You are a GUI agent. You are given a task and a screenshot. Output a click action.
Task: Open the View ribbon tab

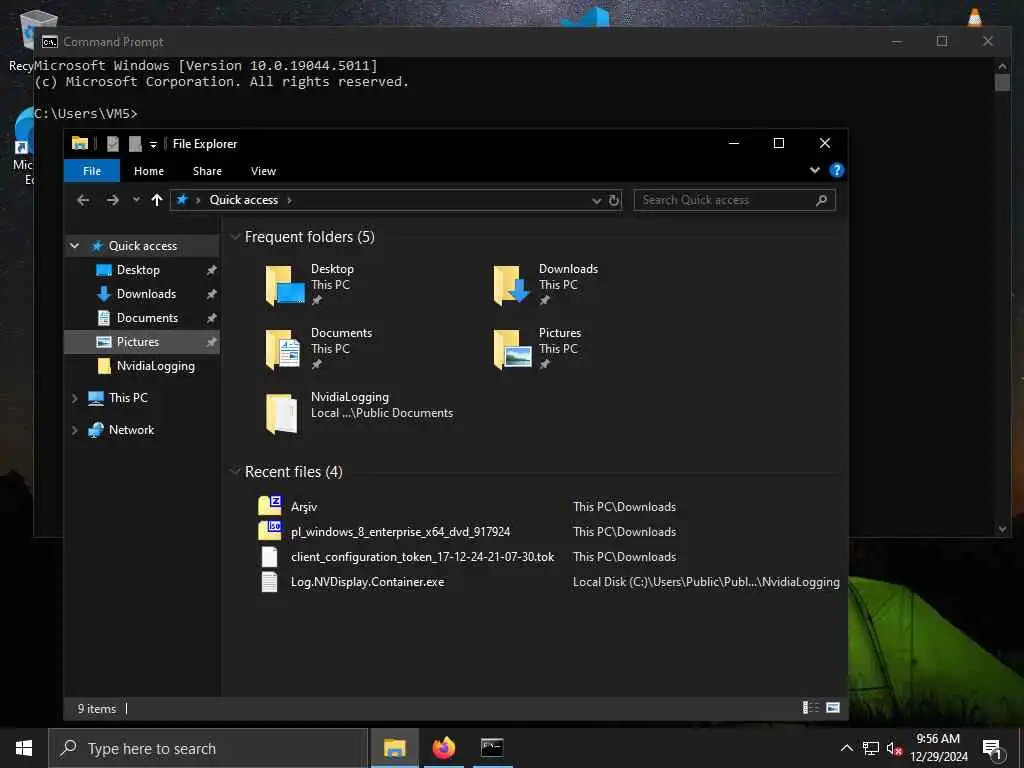(263, 171)
